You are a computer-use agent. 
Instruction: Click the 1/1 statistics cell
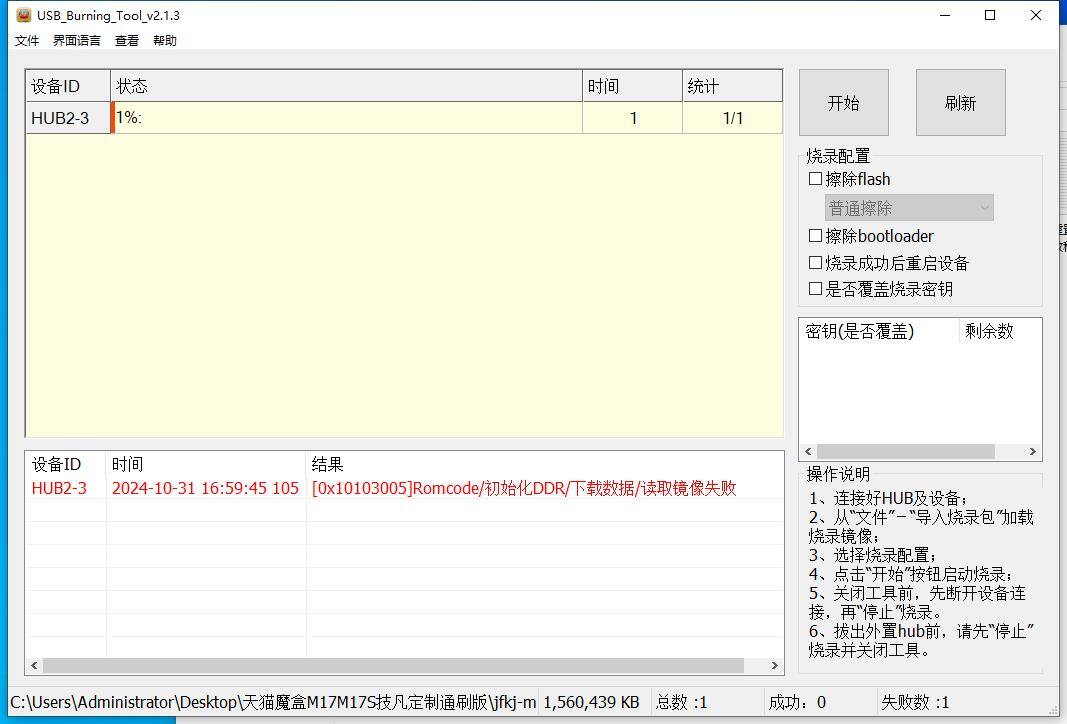coord(732,118)
